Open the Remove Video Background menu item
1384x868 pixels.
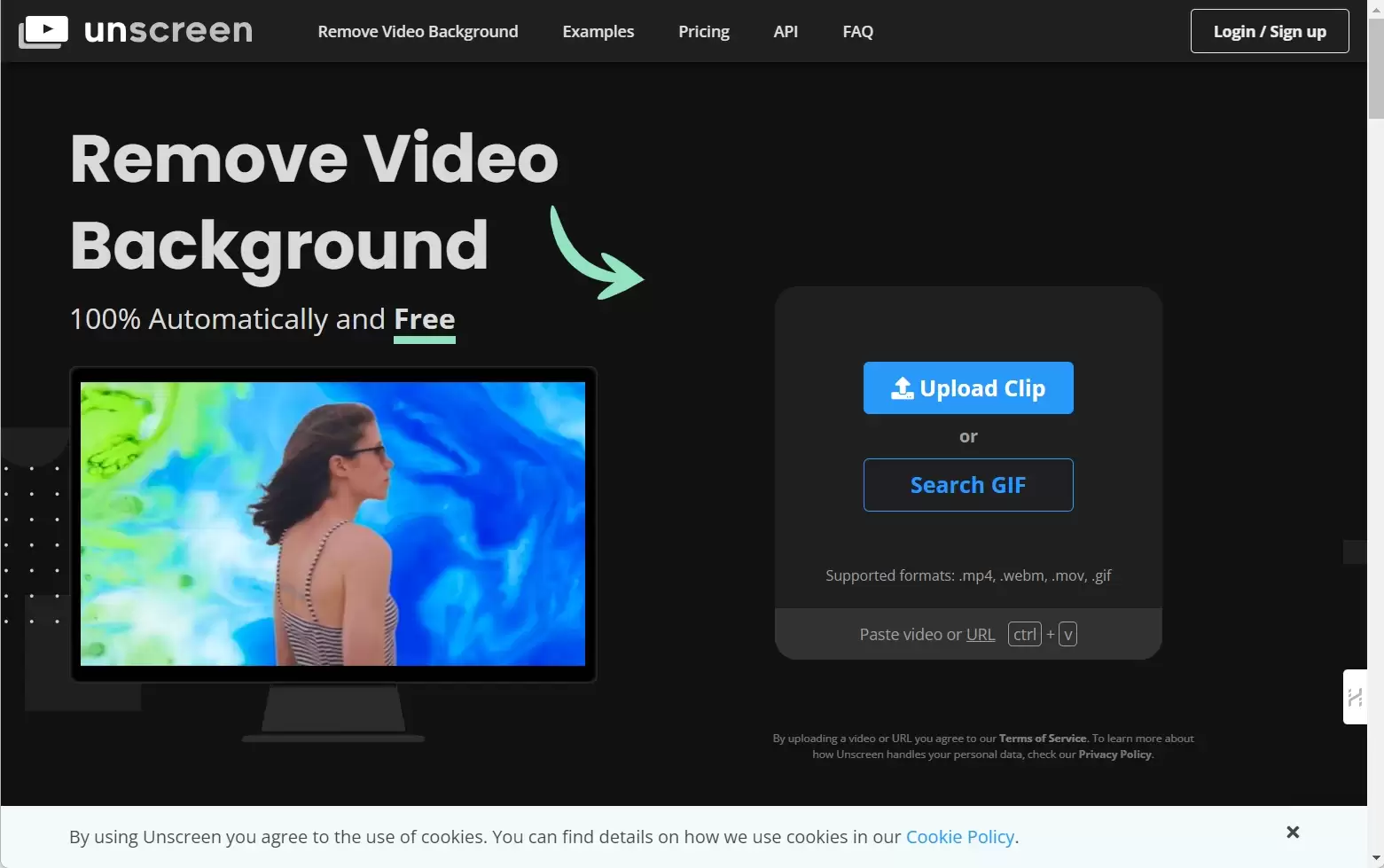[x=418, y=31]
